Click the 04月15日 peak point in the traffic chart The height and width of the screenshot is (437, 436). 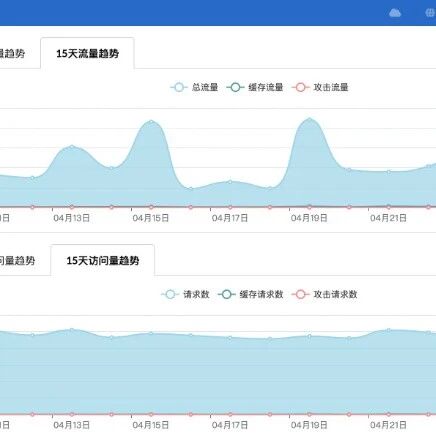tap(151, 122)
